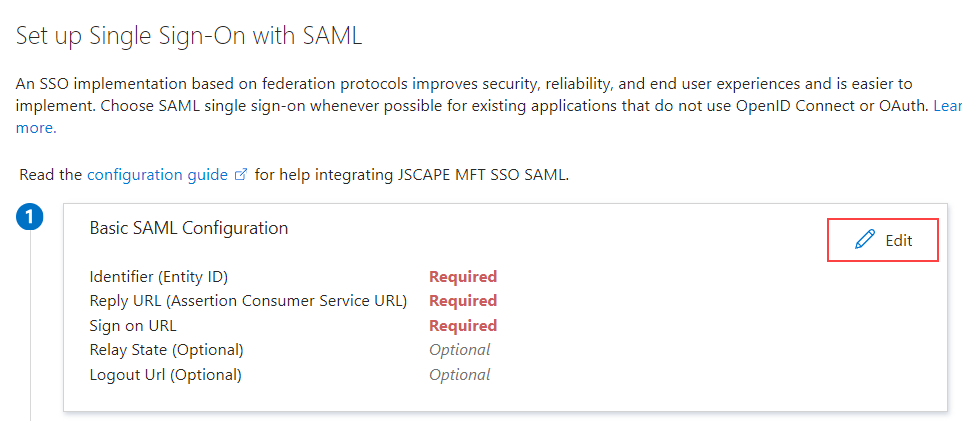Screen dimensions: 962x421
Task: Click the Relay State (Optional) label
Action: tap(166, 350)
